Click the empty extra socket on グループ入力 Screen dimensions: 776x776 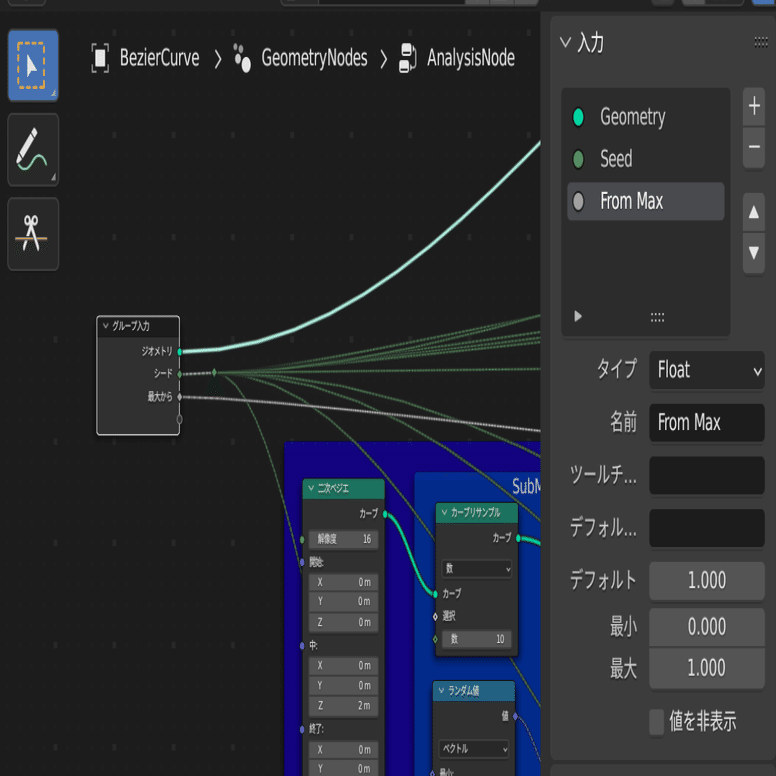click(180, 419)
